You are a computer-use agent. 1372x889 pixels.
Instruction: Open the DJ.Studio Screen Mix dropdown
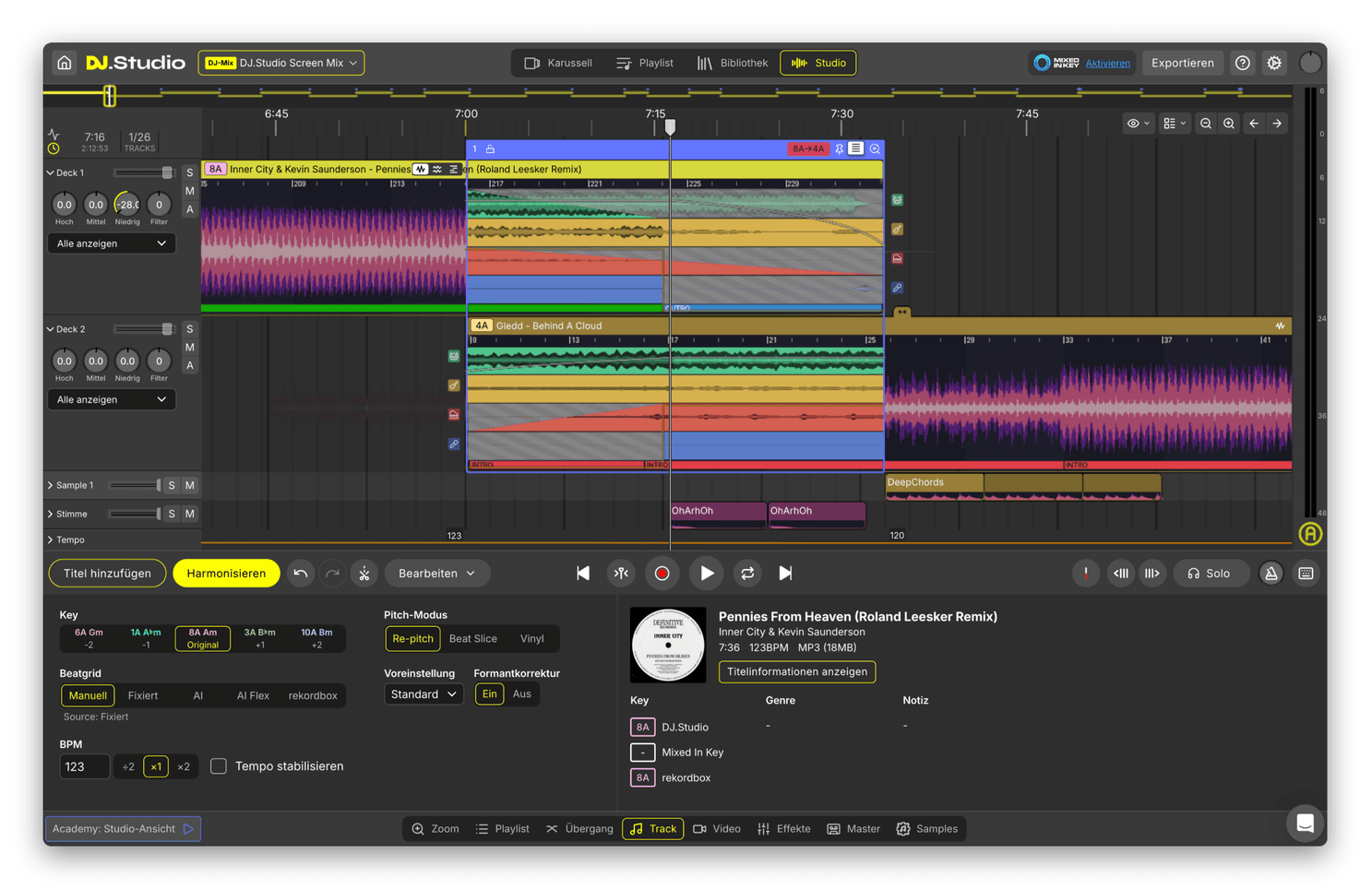click(281, 63)
